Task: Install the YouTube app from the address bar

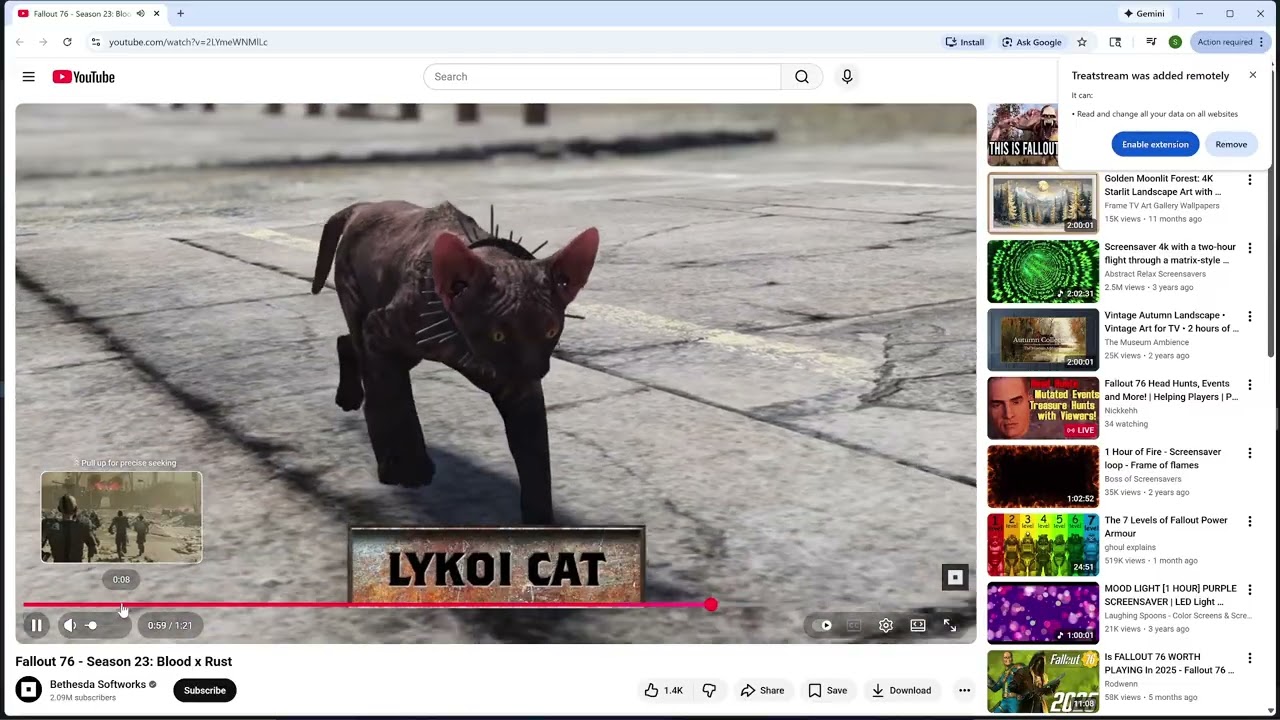Action: click(965, 42)
